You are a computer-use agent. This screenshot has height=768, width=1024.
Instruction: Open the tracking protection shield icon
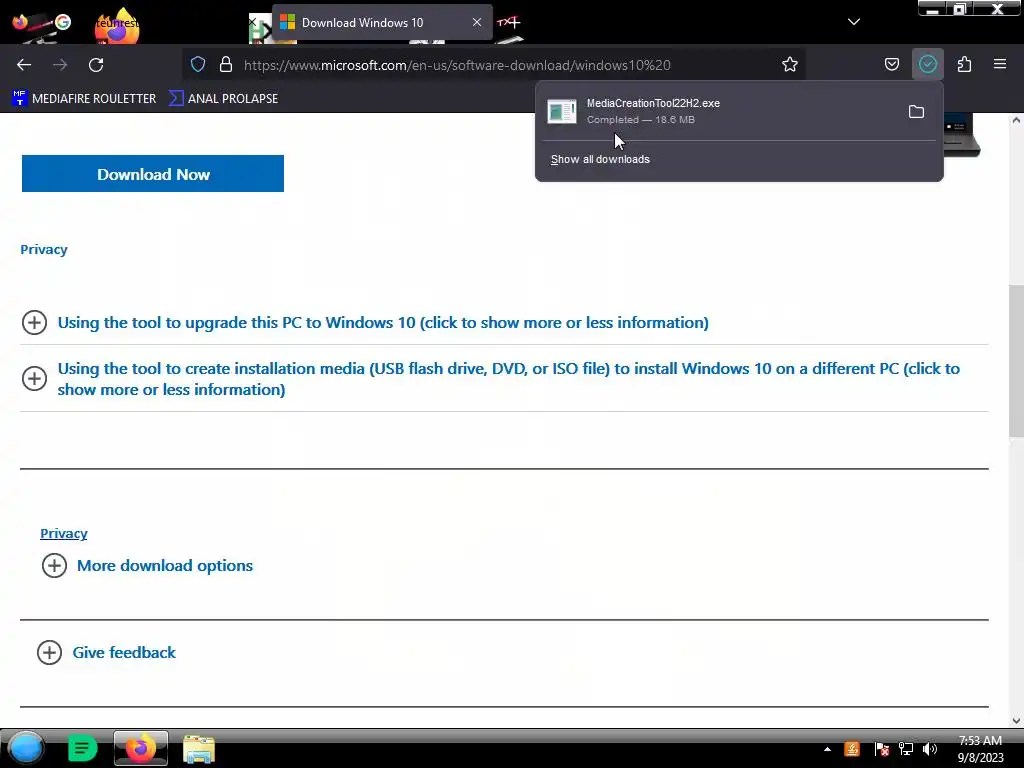pyautogui.click(x=198, y=64)
